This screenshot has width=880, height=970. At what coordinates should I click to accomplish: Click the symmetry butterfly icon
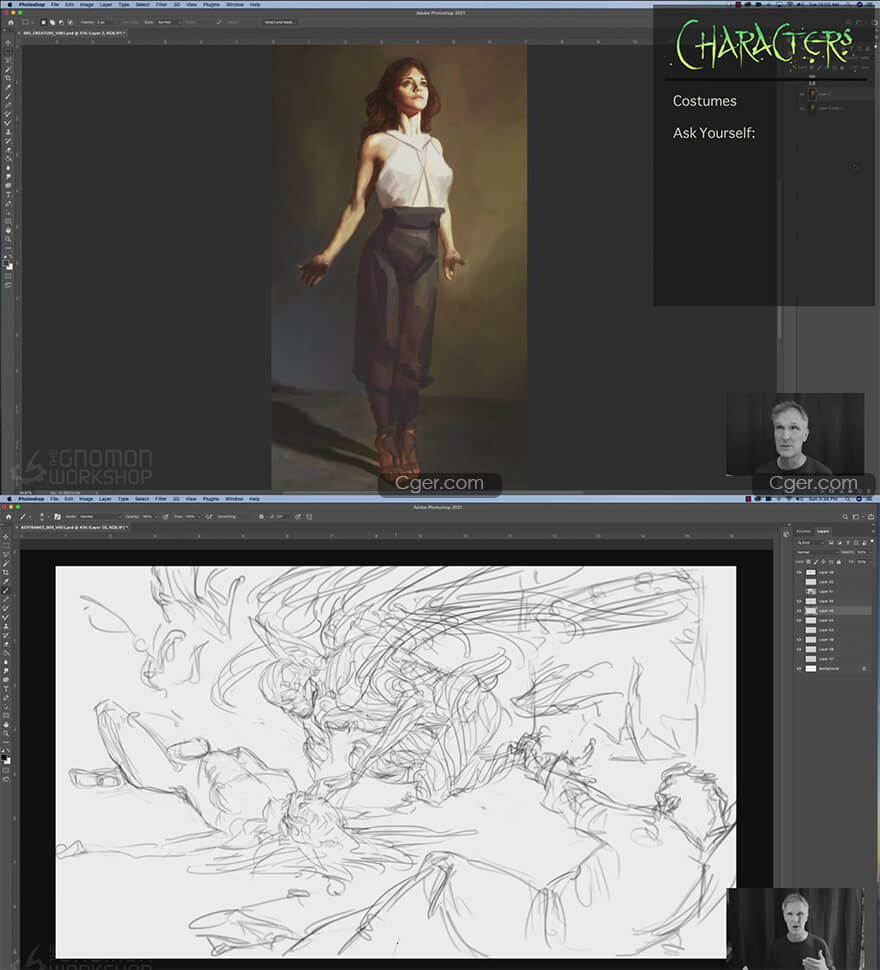[309, 517]
